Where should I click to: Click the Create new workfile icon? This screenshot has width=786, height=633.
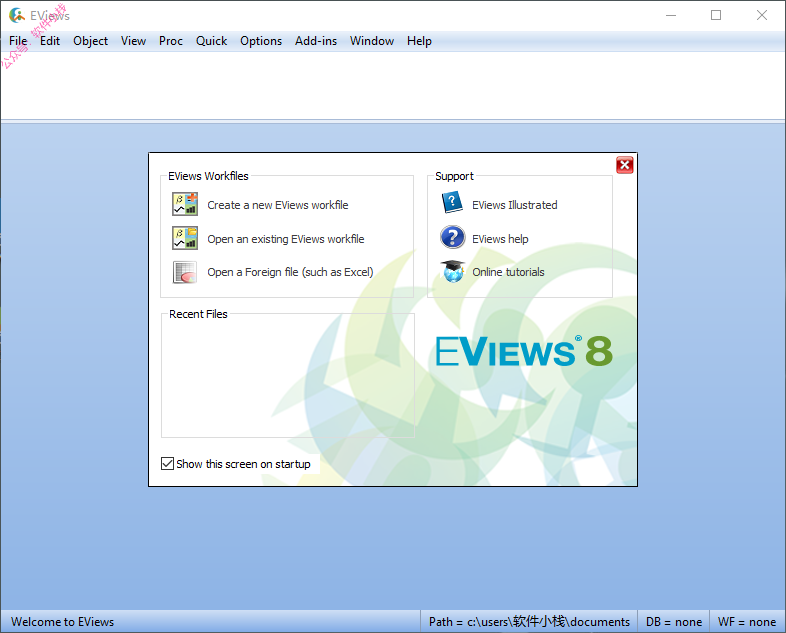tap(184, 204)
